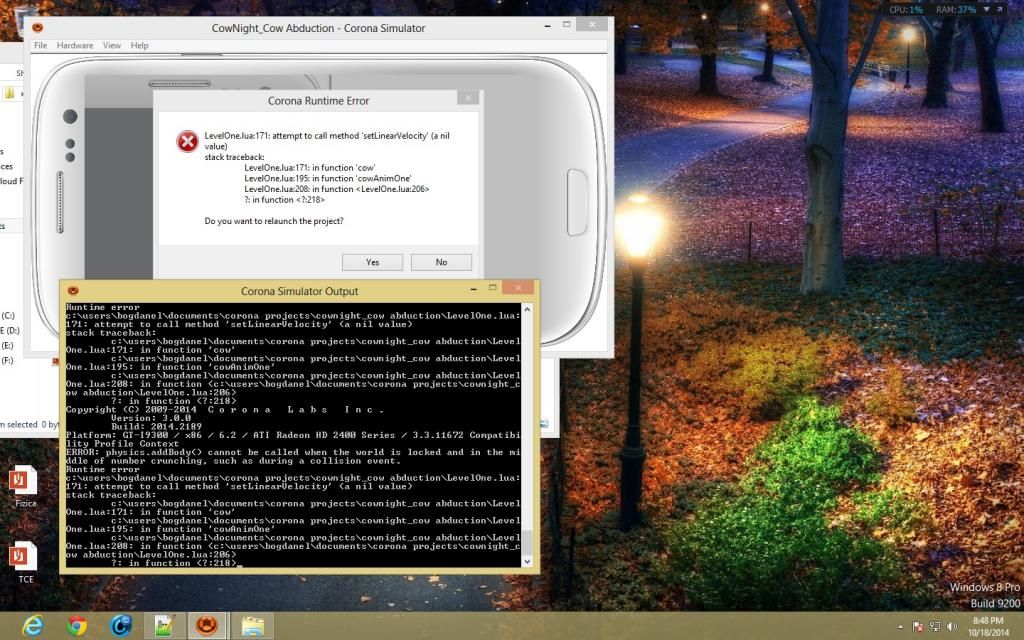The width and height of the screenshot is (1024, 640).
Task: Maximize the Corona Simulator Output window
Action: pos(493,287)
